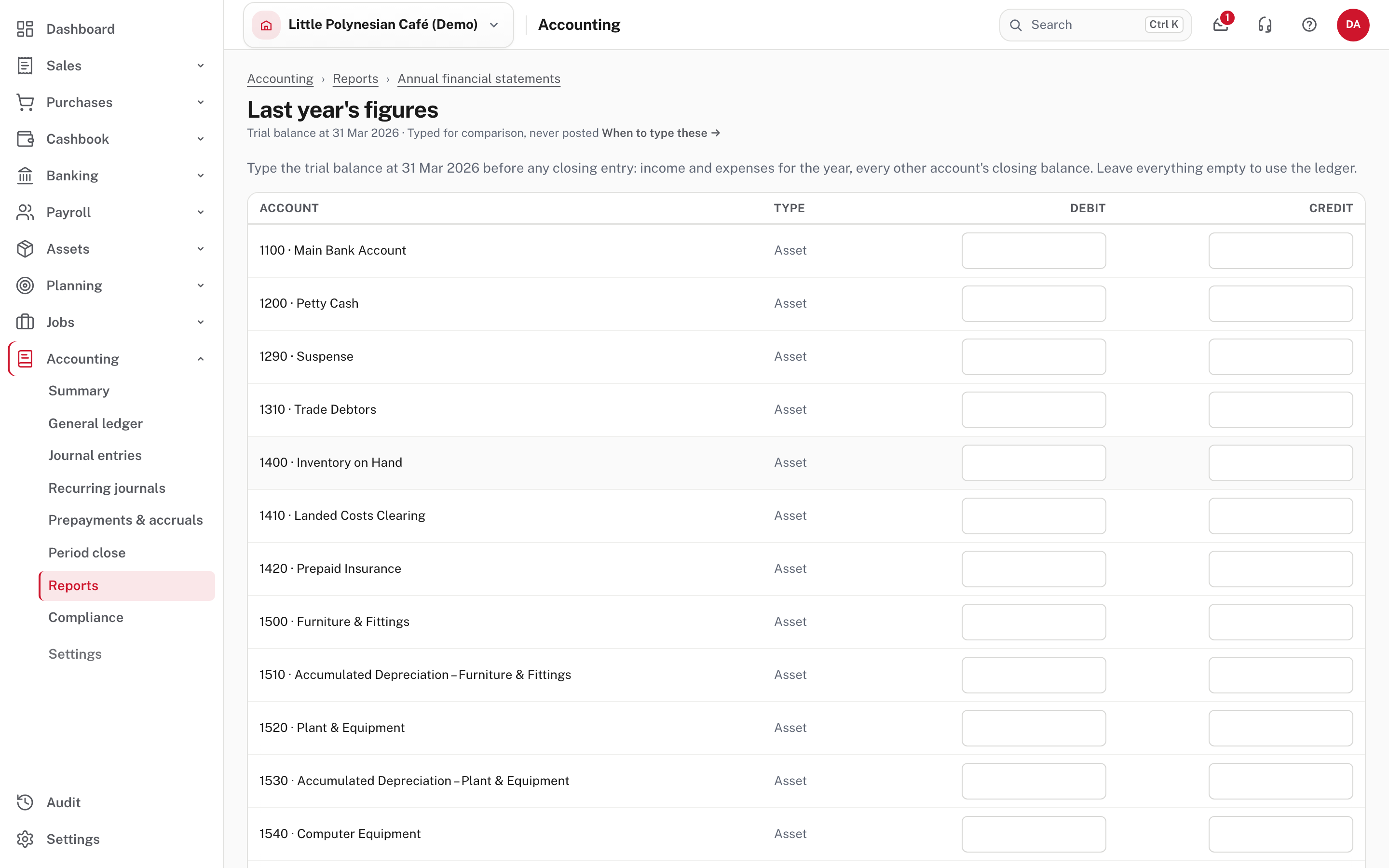Click the Banking building icon
The image size is (1389, 868).
(25, 176)
